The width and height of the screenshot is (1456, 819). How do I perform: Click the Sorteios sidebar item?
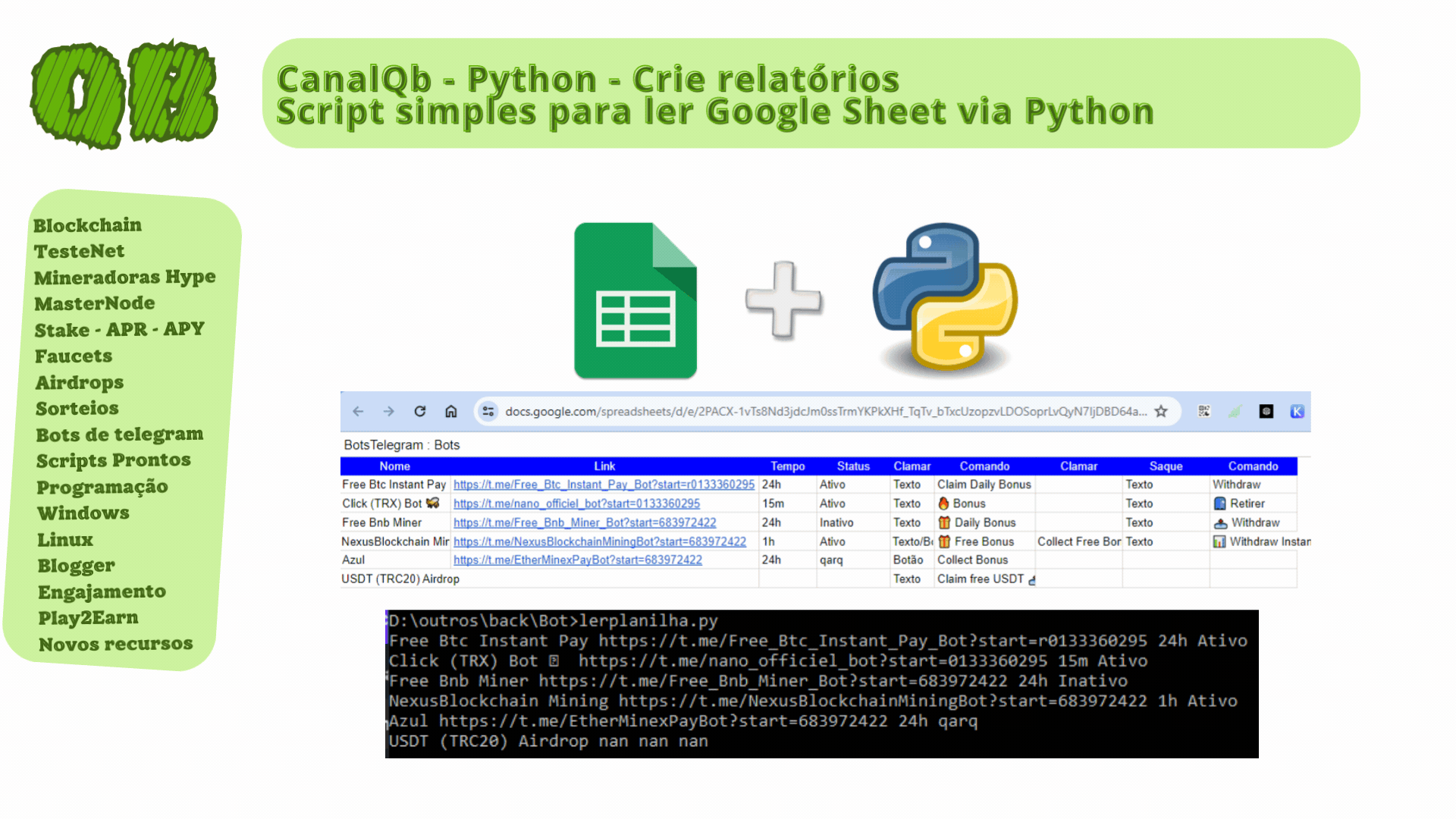click(x=77, y=408)
